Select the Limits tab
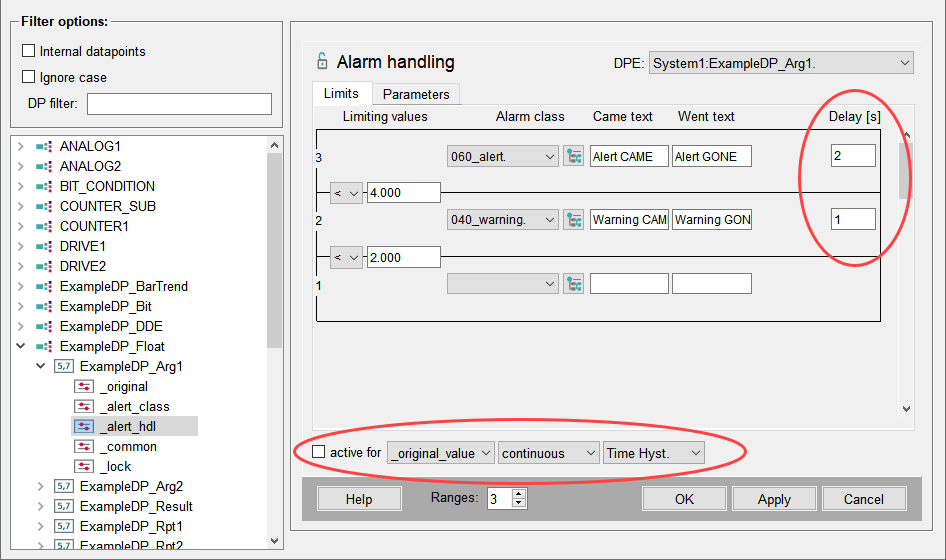Screen dimensions: 946x560 tap(341, 93)
